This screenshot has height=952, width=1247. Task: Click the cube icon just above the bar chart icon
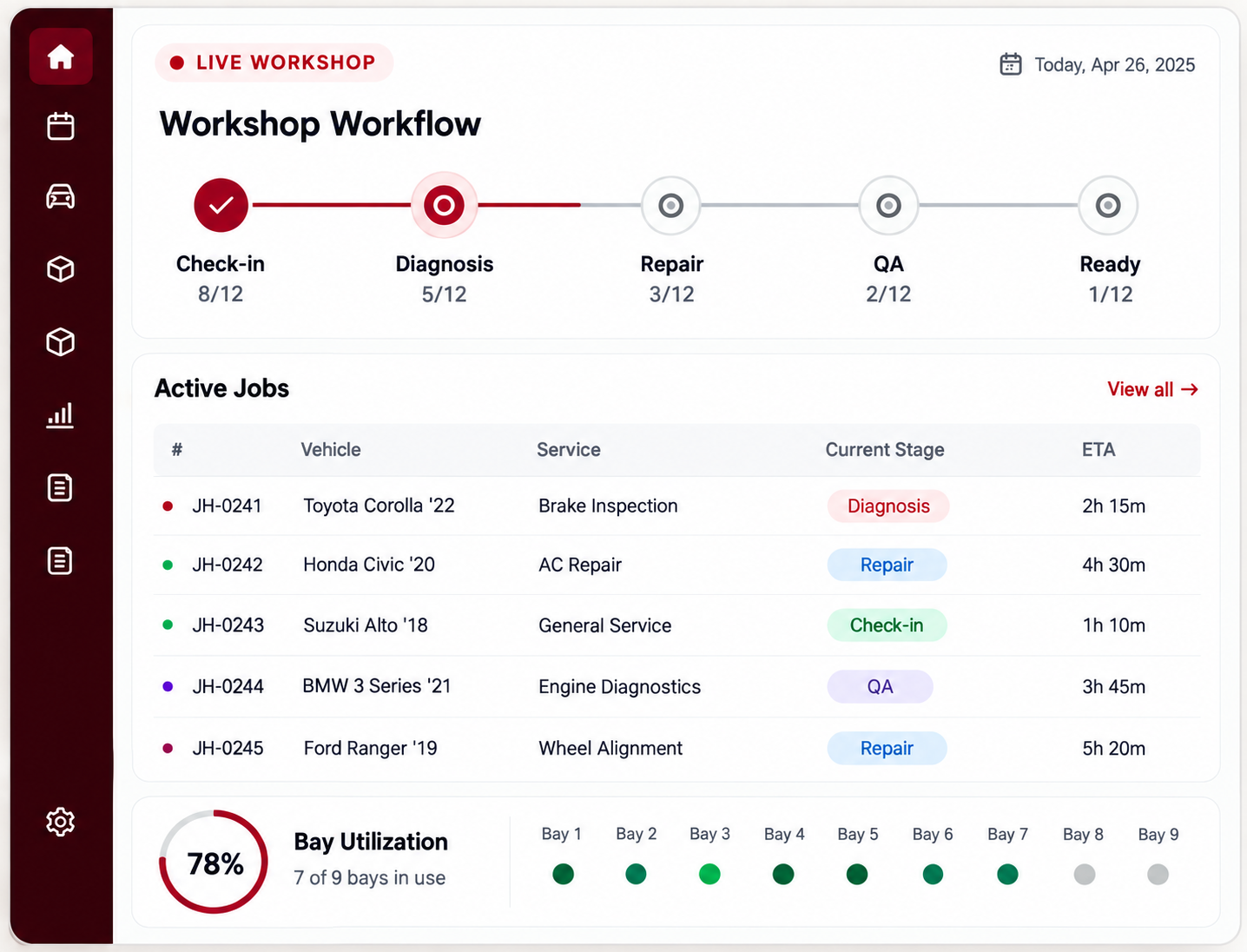pos(61,342)
